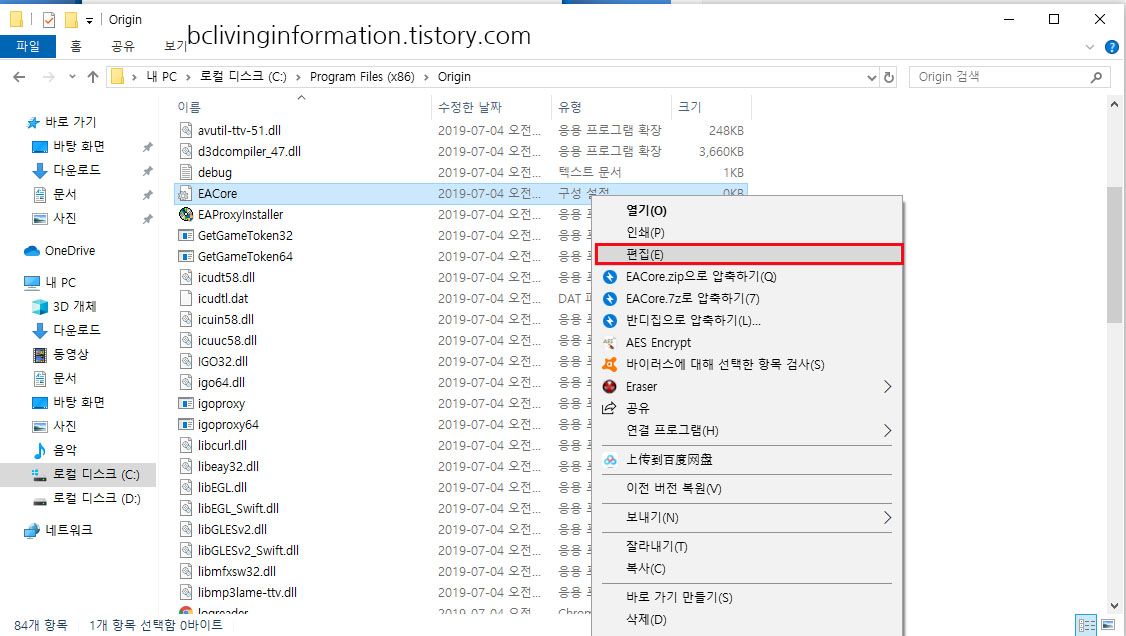The image size is (1126, 636).
Task: Select icudtl.dat file icon
Action: [186, 299]
